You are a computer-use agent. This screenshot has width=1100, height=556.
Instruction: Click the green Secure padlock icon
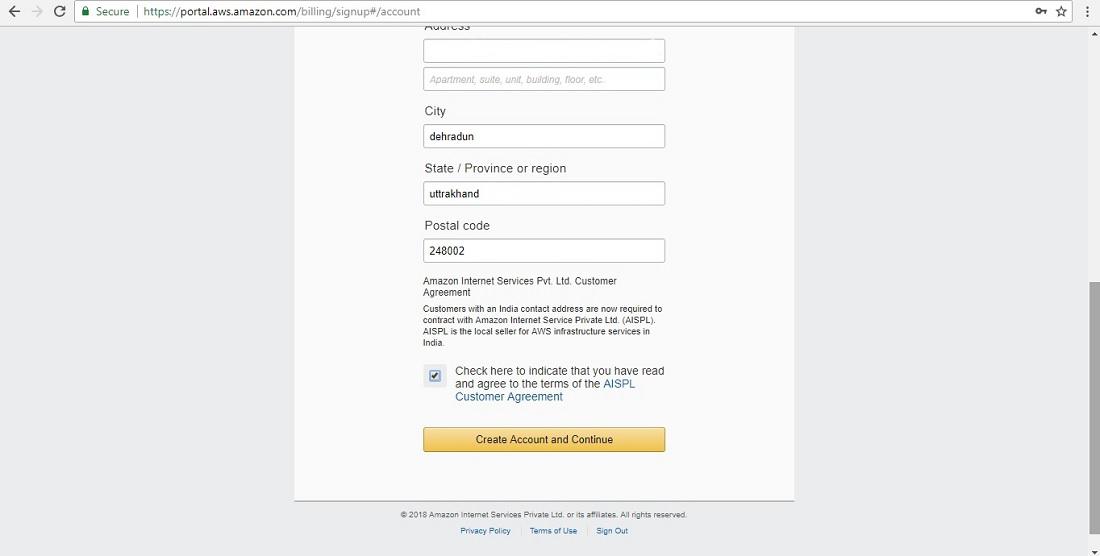coord(86,11)
